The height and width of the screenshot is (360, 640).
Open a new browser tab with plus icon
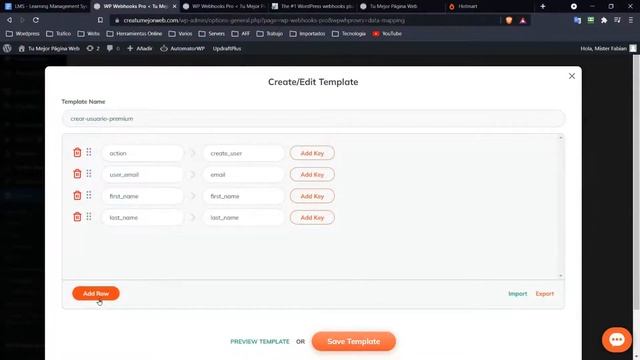coord(543,6)
